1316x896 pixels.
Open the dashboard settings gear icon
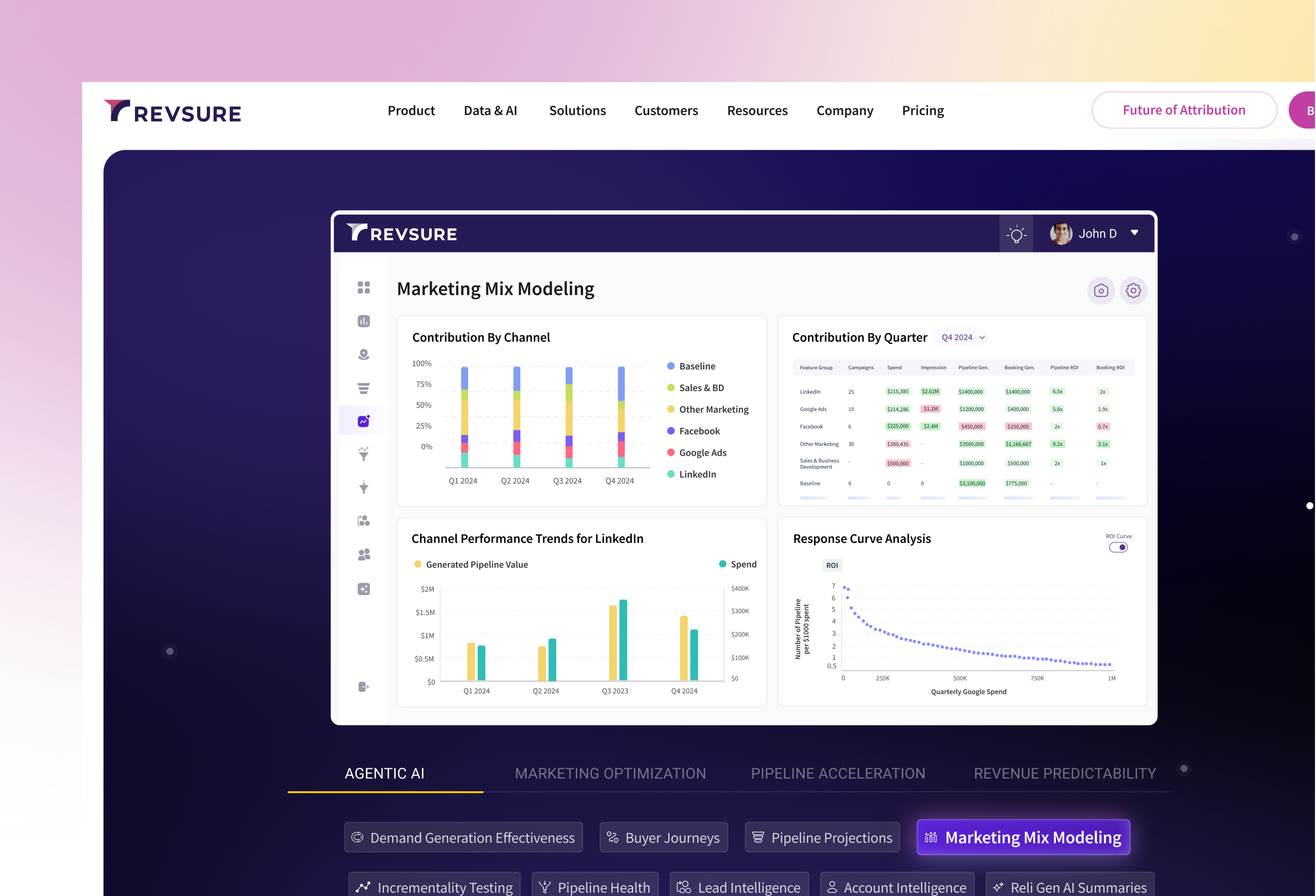click(1133, 291)
